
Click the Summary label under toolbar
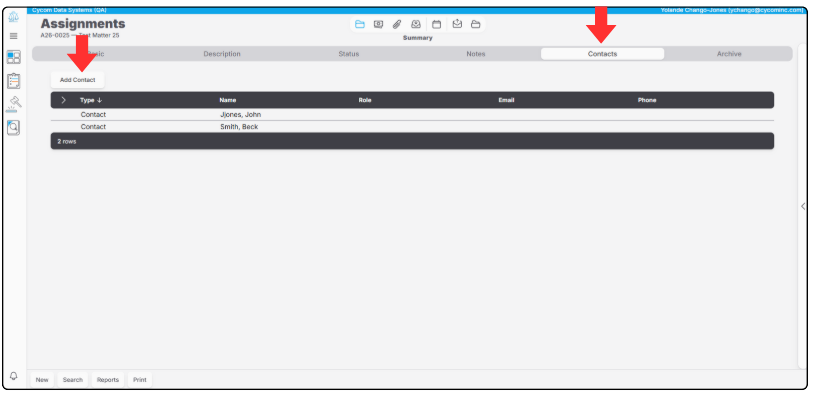click(x=417, y=38)
